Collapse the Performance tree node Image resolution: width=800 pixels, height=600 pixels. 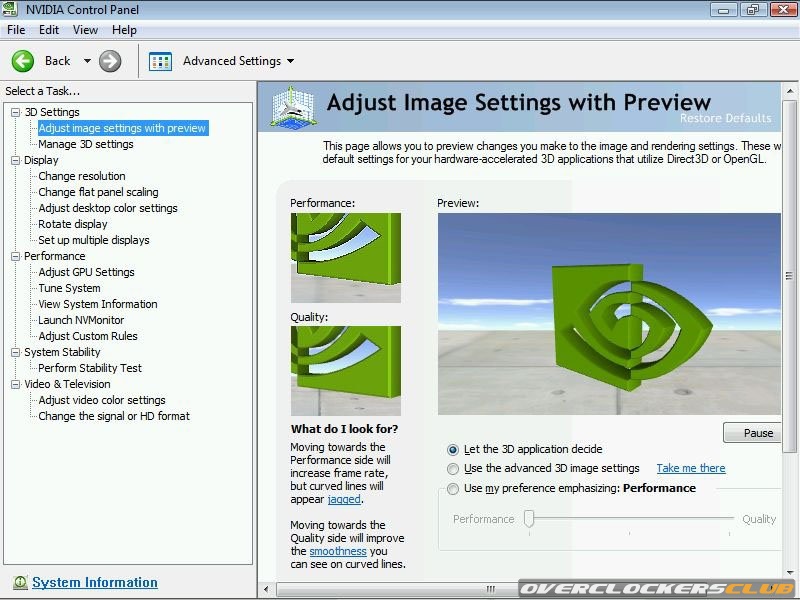[x=15, y=256]
